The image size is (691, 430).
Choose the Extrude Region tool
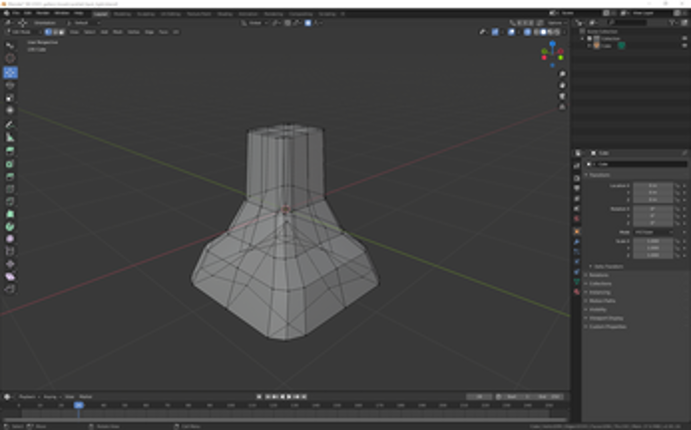point(10,151)
